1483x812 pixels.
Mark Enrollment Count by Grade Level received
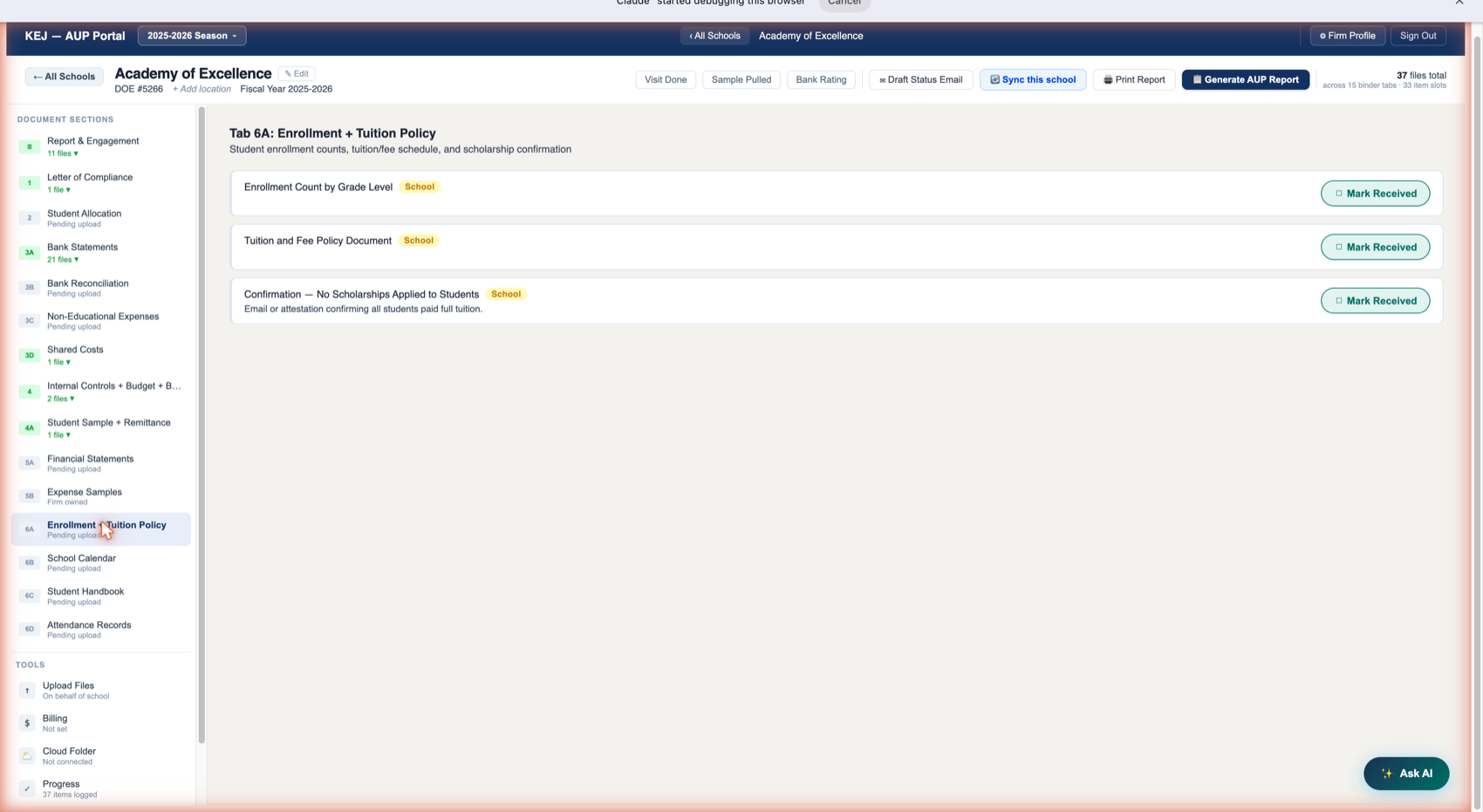[1375, 194]
